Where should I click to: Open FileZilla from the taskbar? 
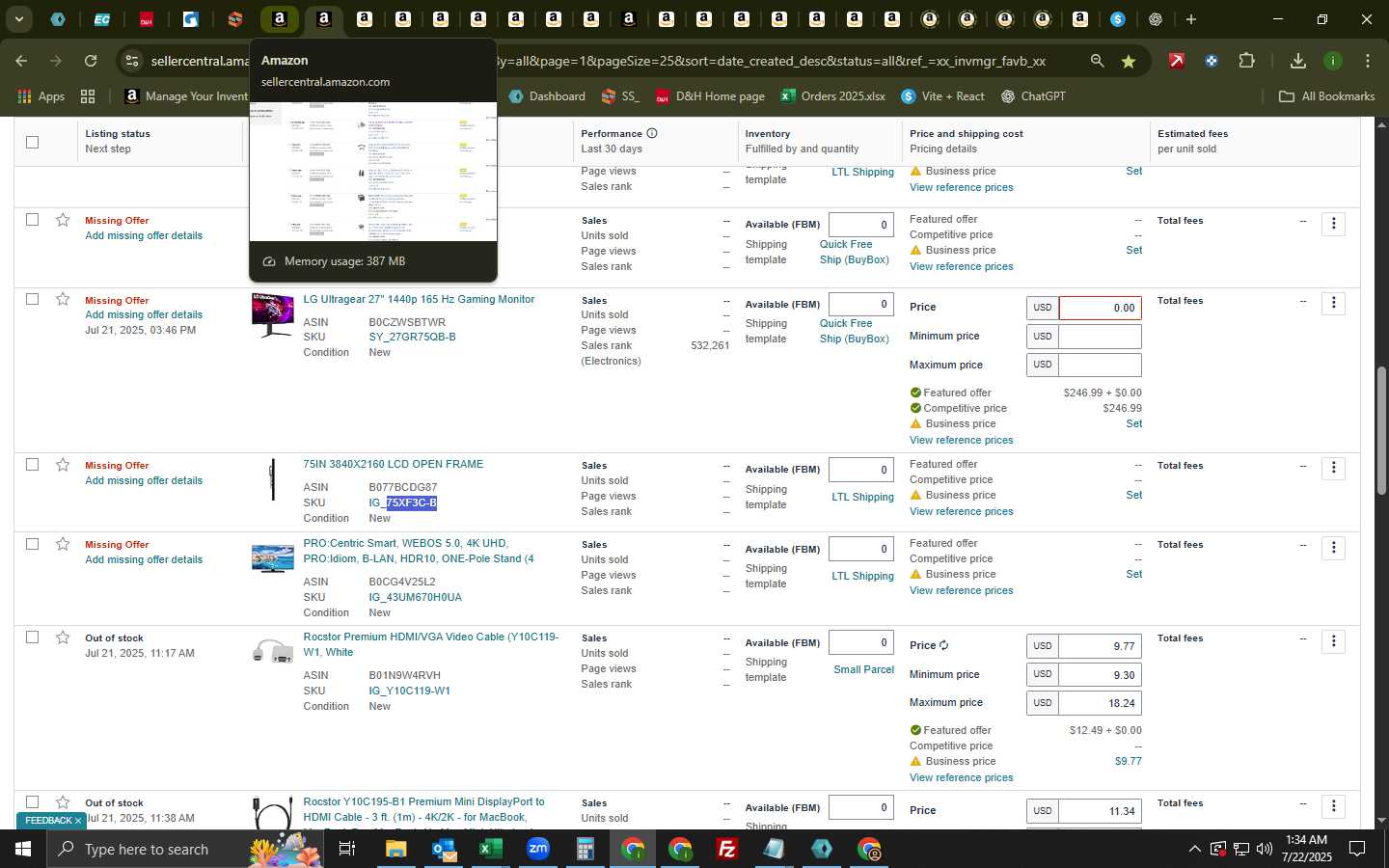pos(727,849)
